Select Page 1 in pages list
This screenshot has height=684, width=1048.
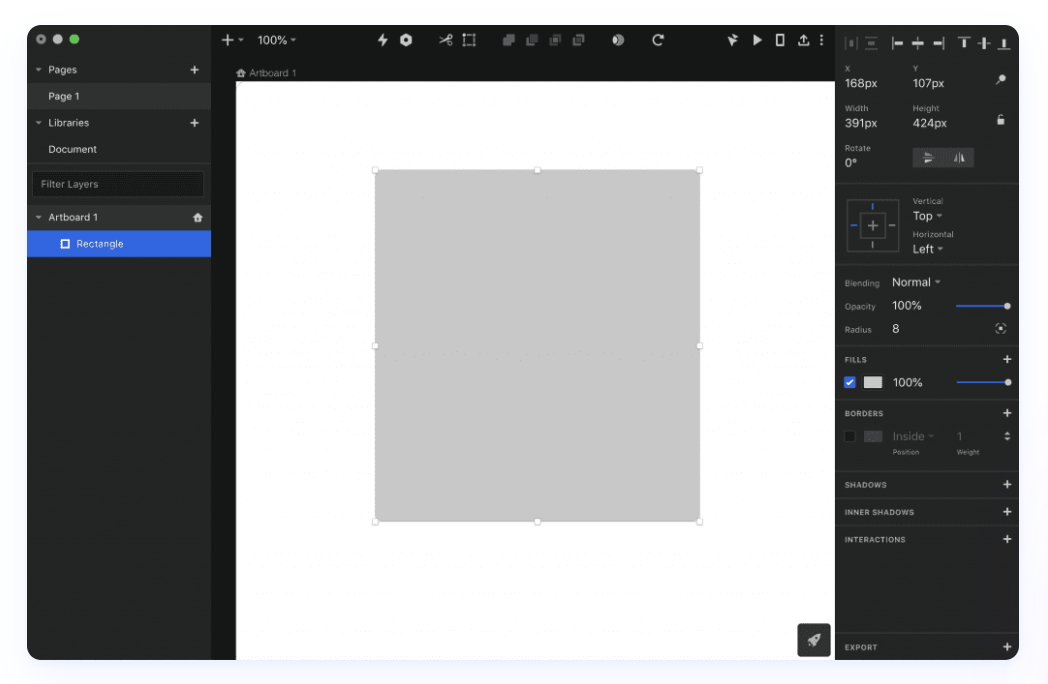coord(119,96)
